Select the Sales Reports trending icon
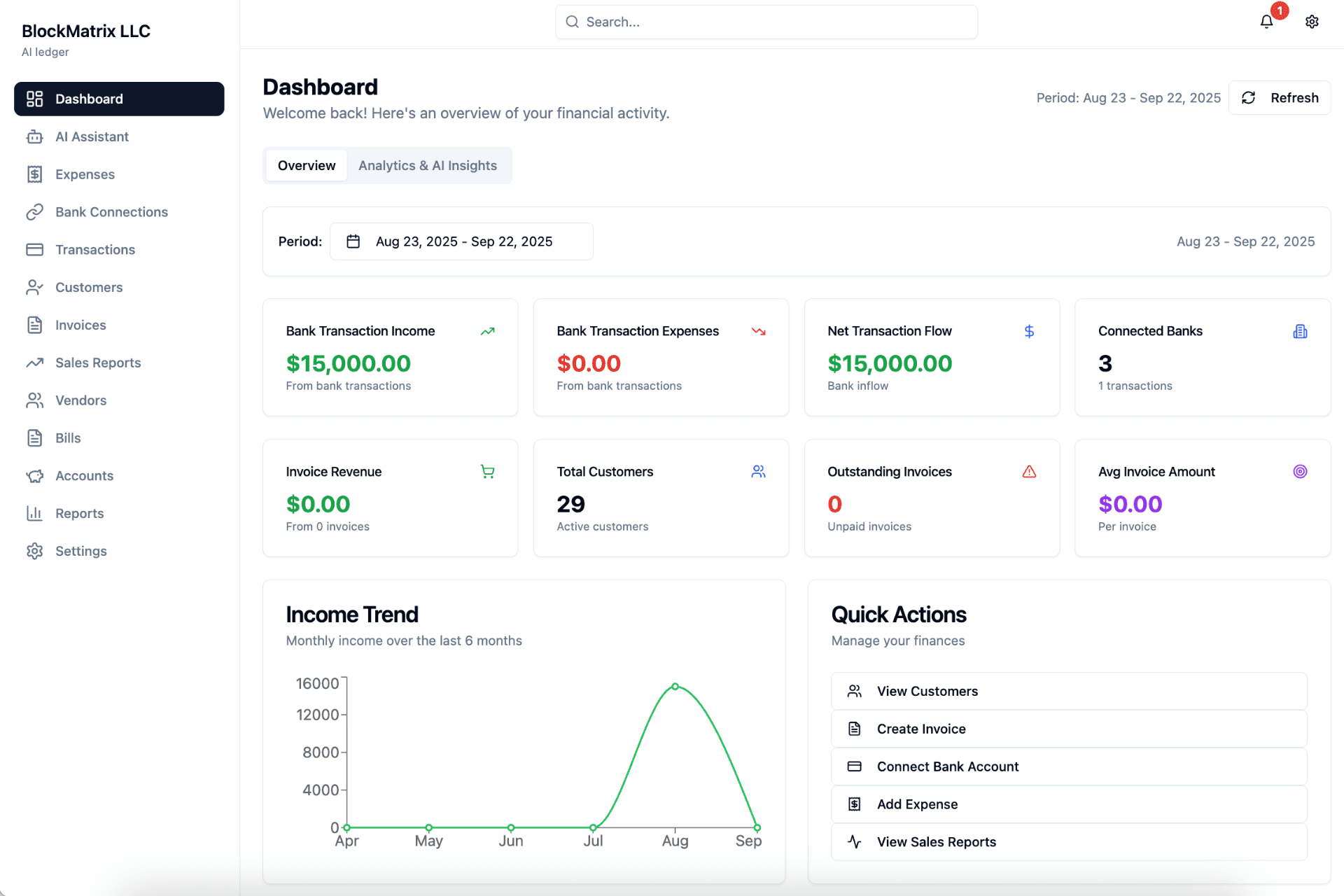The image size is (1344, 896). point(35,363)
